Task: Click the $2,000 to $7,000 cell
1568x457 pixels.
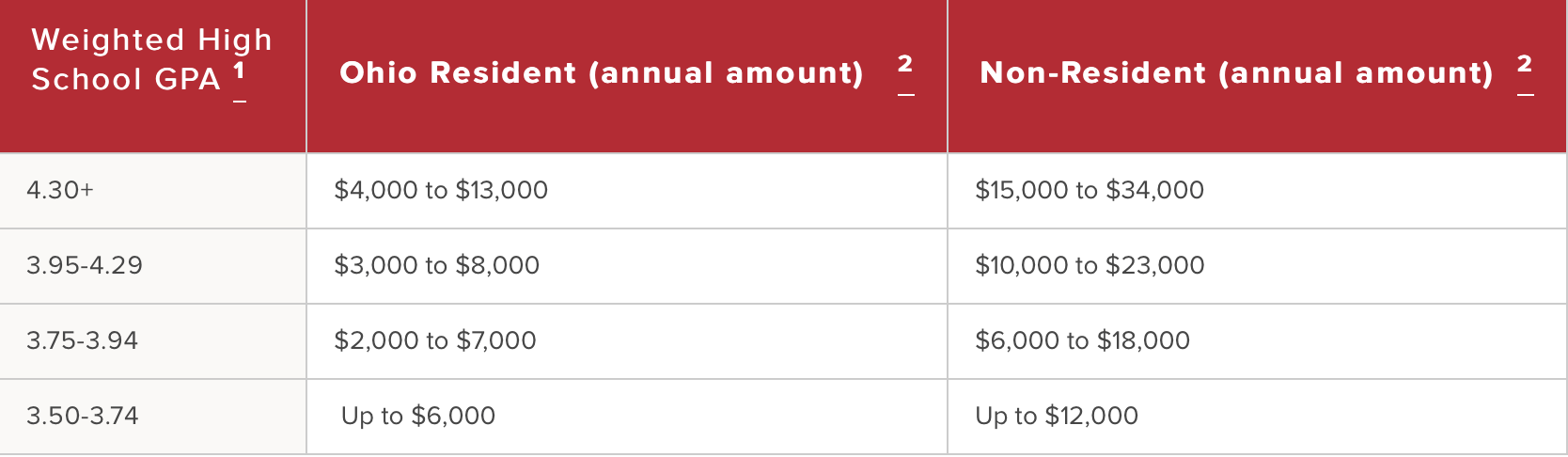Action: tap(627, 341)
